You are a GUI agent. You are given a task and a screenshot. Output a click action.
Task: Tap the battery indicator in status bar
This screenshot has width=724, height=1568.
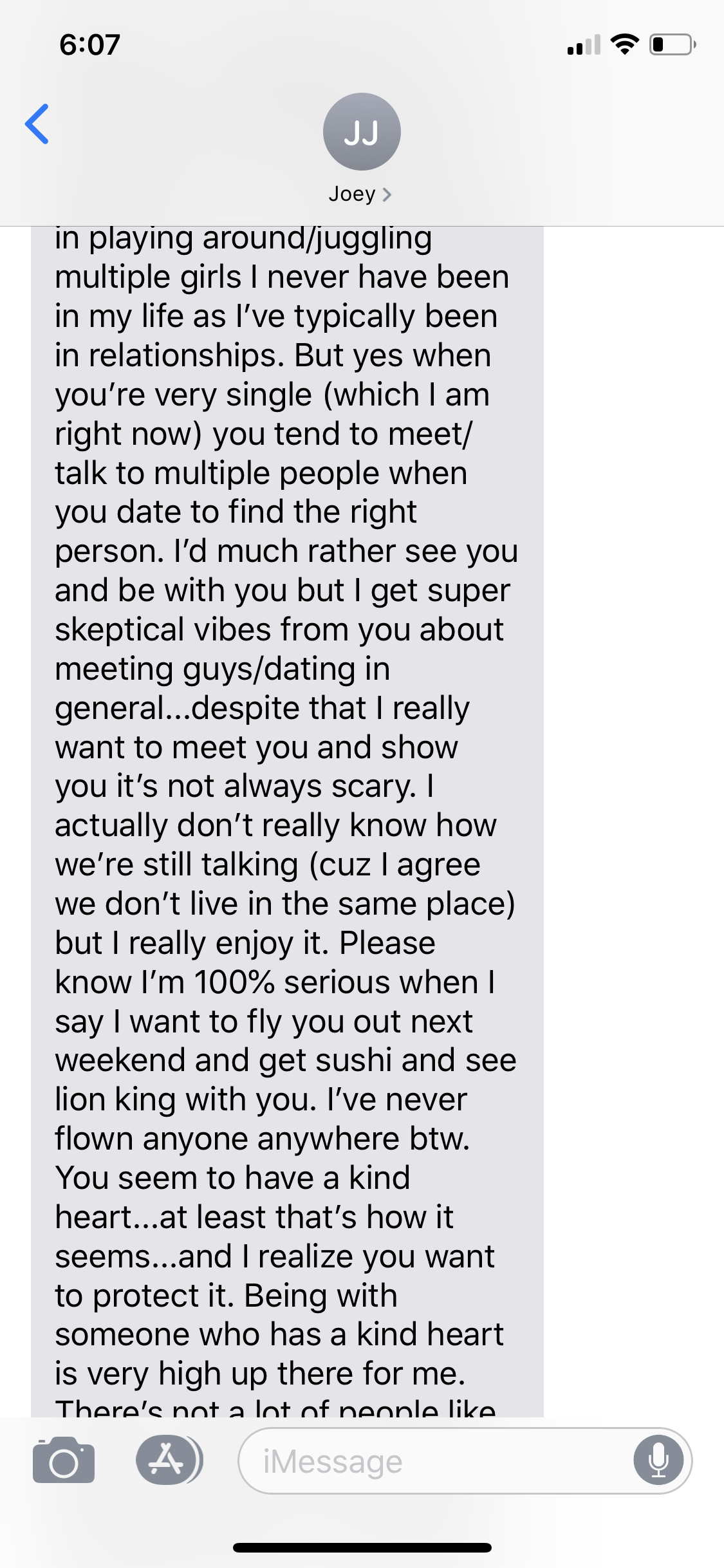click(673, 44)
